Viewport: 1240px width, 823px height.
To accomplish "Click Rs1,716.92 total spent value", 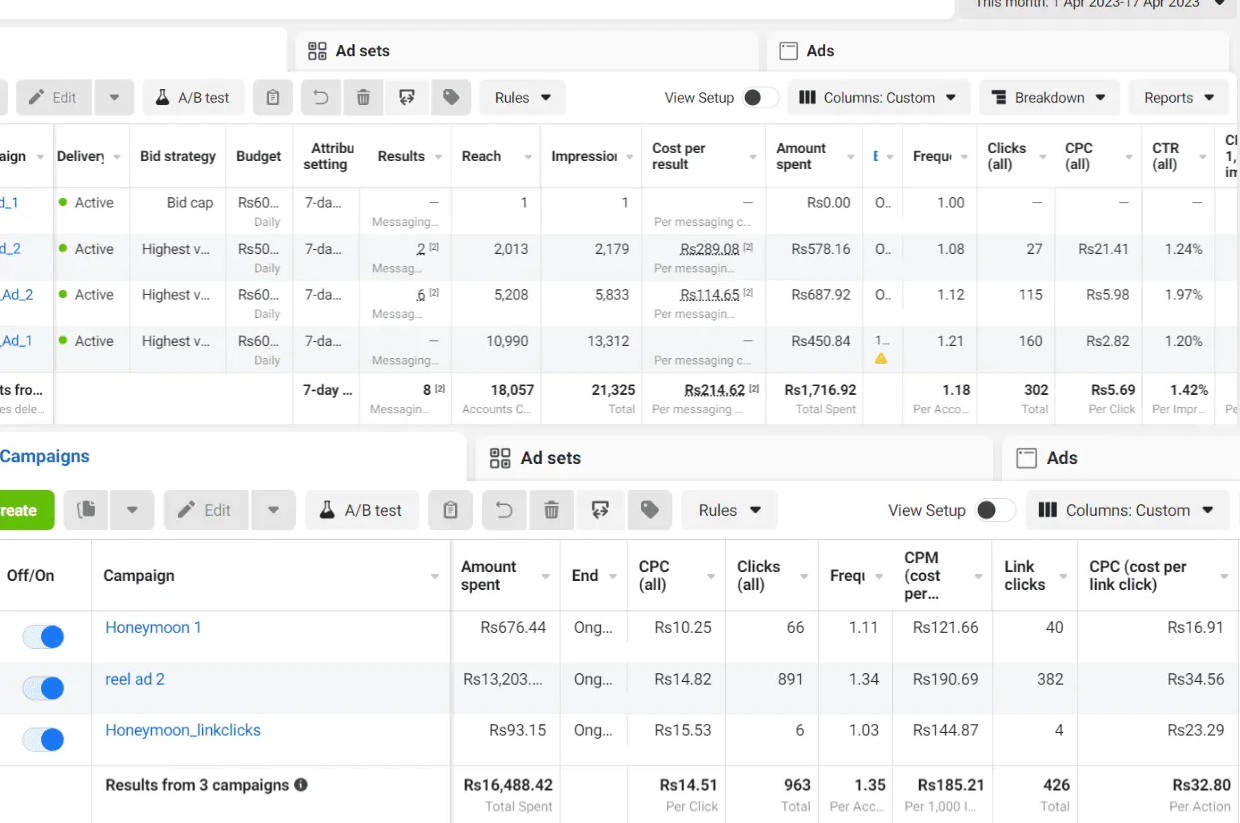I will (x=820, y=390).
